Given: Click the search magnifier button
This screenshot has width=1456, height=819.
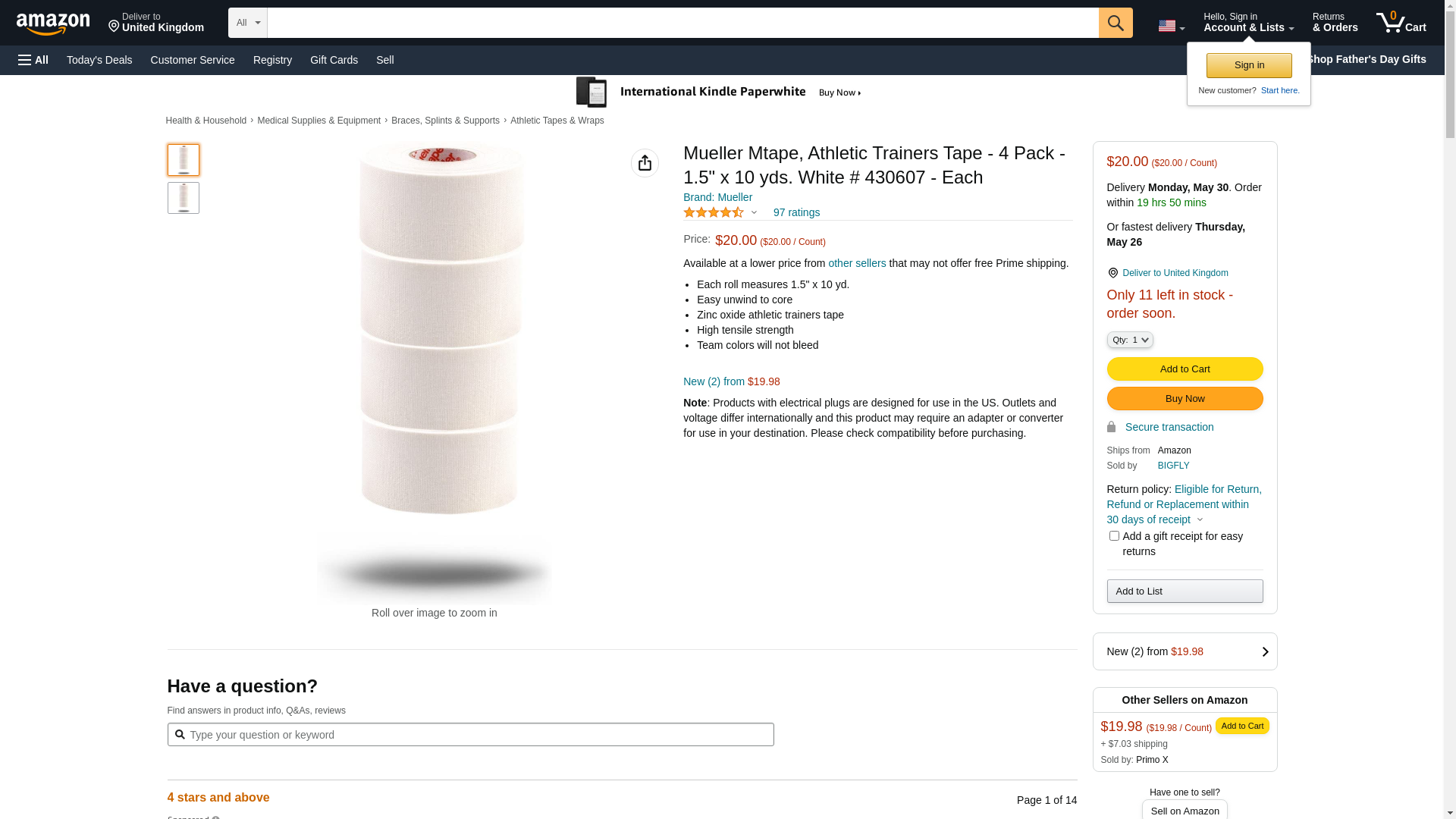Looking at the screenshot, I should click(1115, 23).
